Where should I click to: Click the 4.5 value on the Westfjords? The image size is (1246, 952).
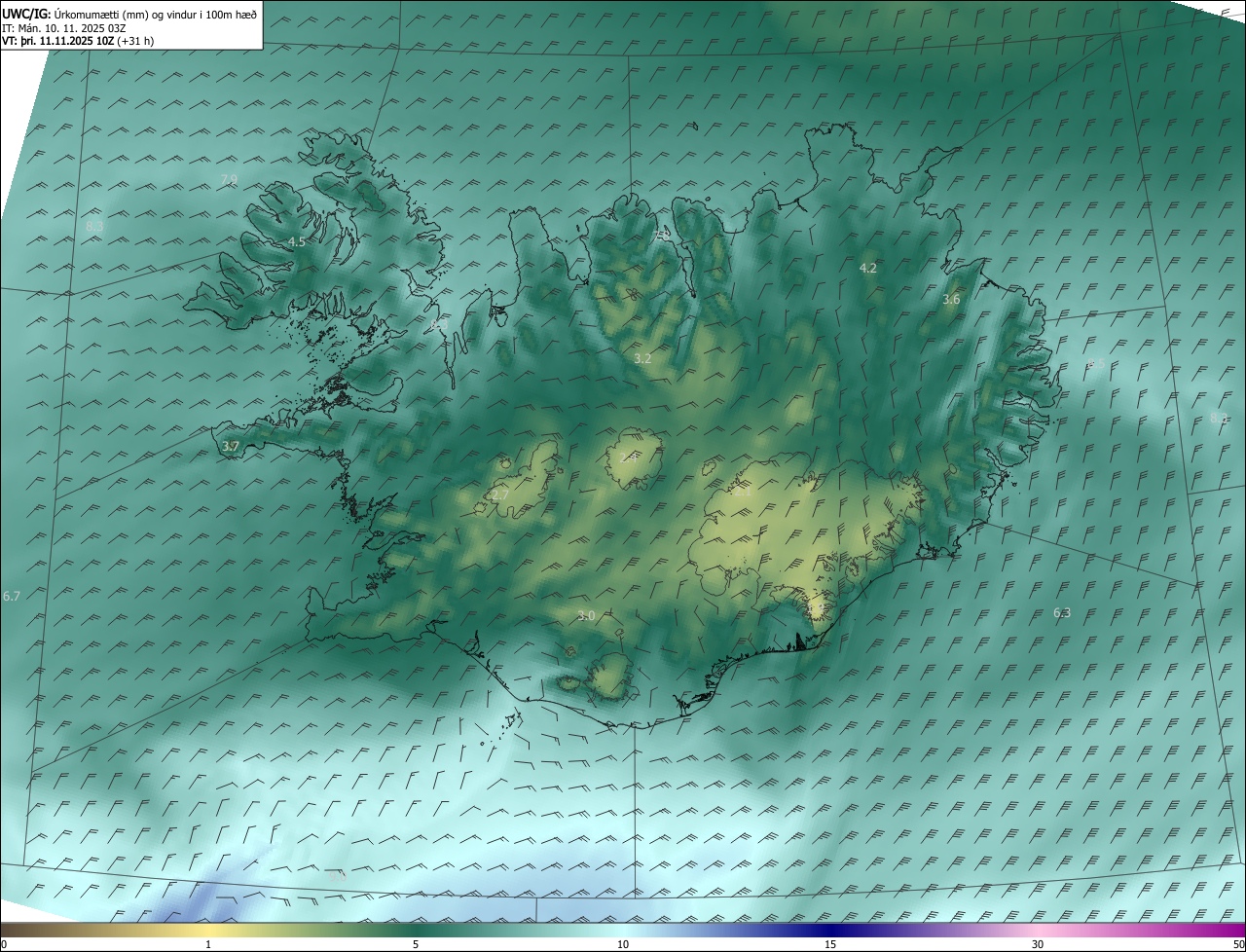coord(297,241)
